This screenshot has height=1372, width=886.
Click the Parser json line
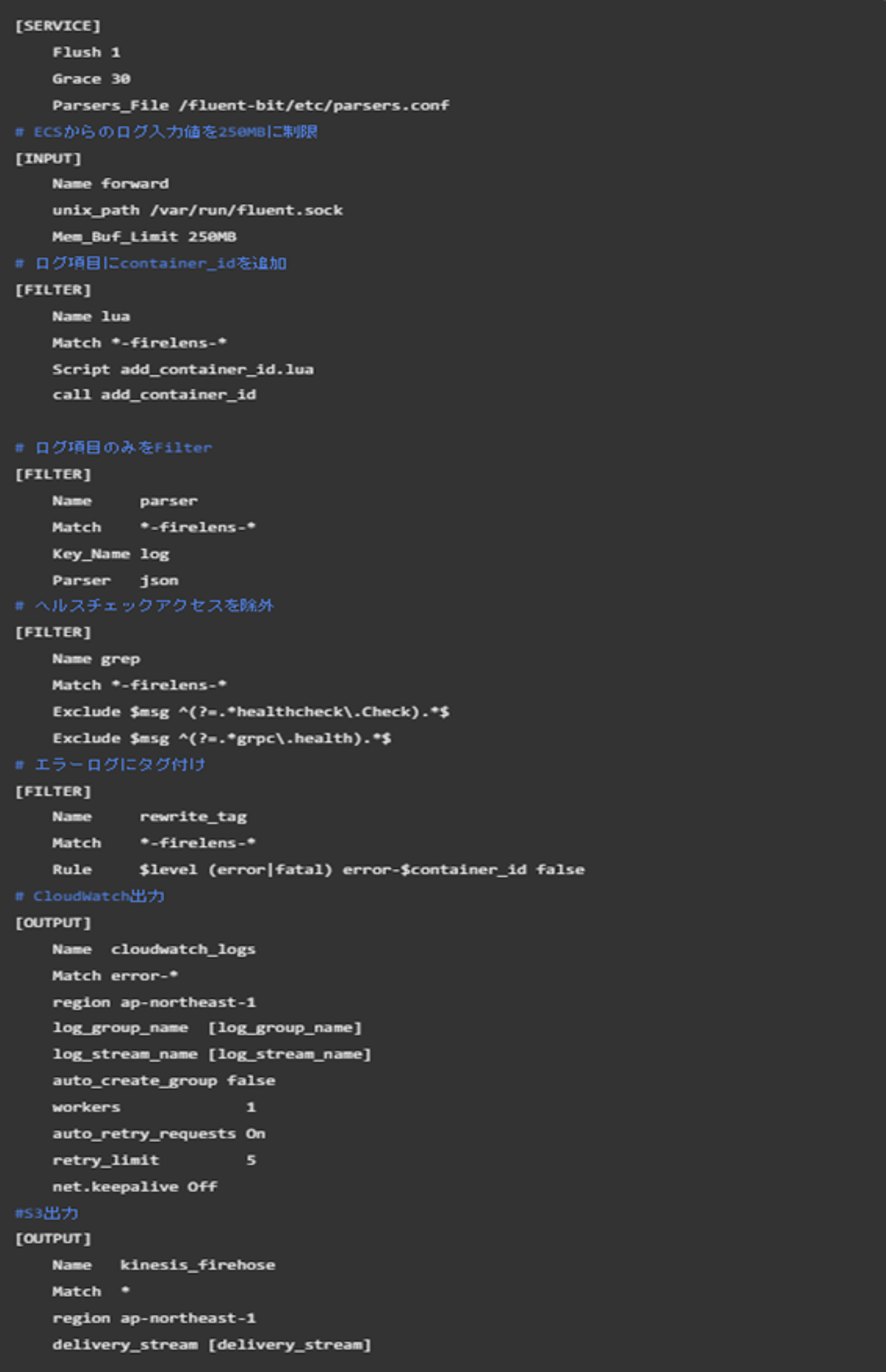115,580
